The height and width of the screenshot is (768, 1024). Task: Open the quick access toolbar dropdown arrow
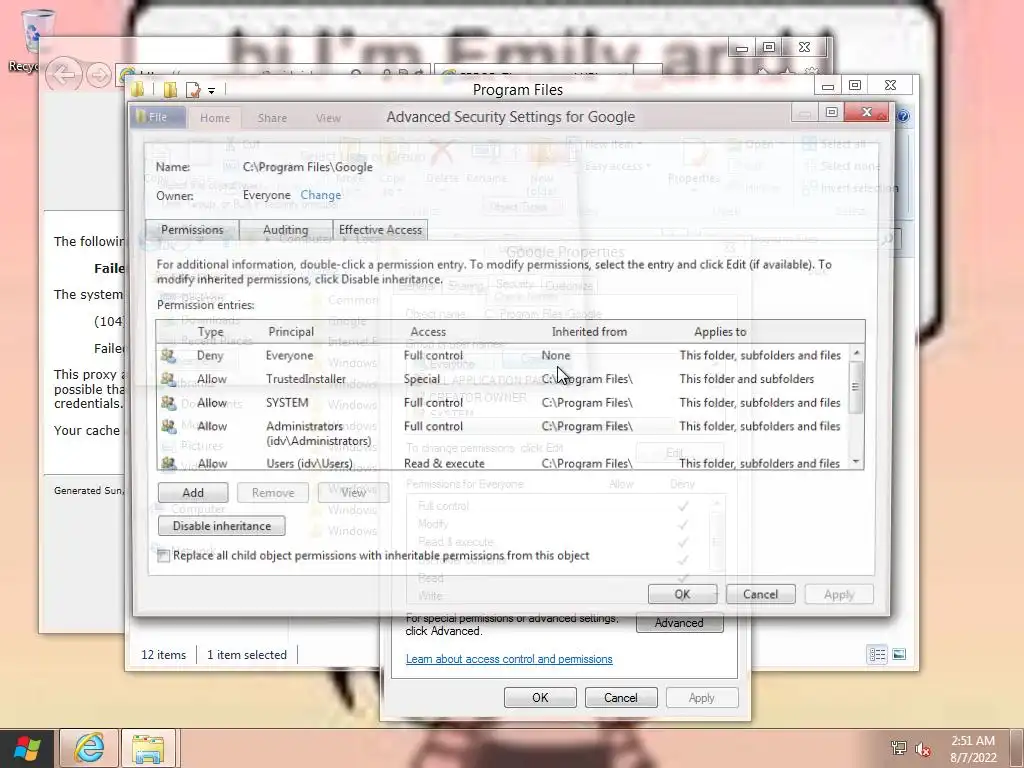pyautogui.click(x=212, y=91)
